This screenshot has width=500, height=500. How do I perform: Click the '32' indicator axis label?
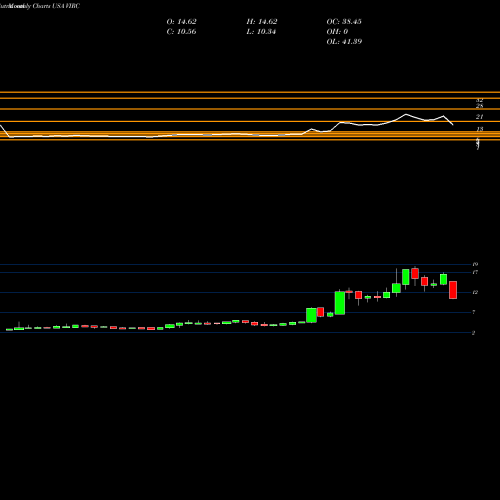[x=479, y=100]
